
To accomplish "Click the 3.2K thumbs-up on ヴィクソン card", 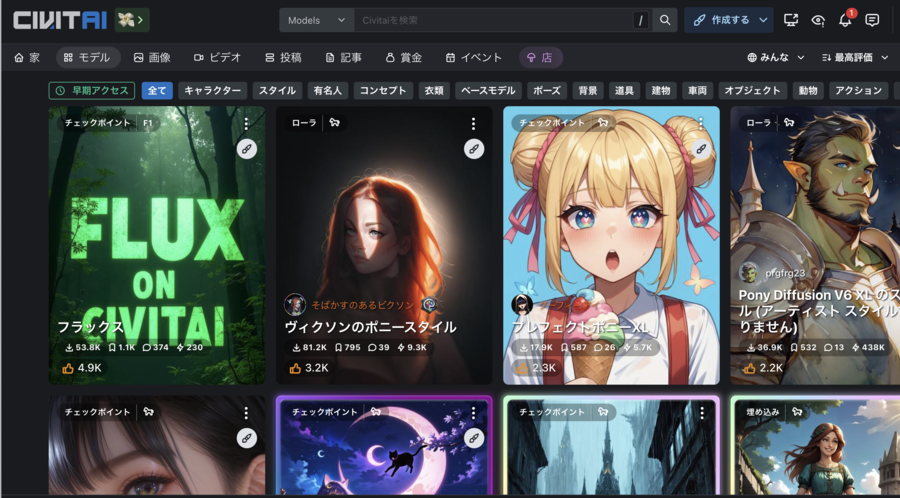I will pyautogui.click(x=309, y=368).
